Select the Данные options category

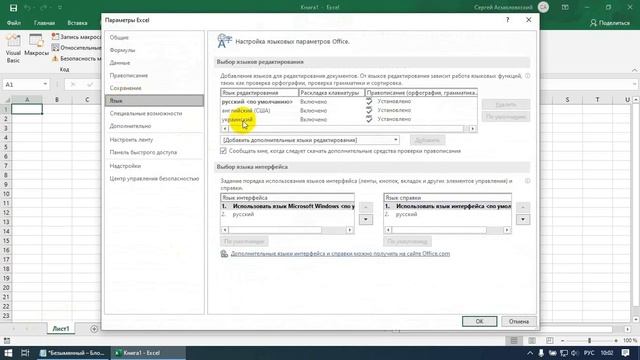click(x=154, y=63)
